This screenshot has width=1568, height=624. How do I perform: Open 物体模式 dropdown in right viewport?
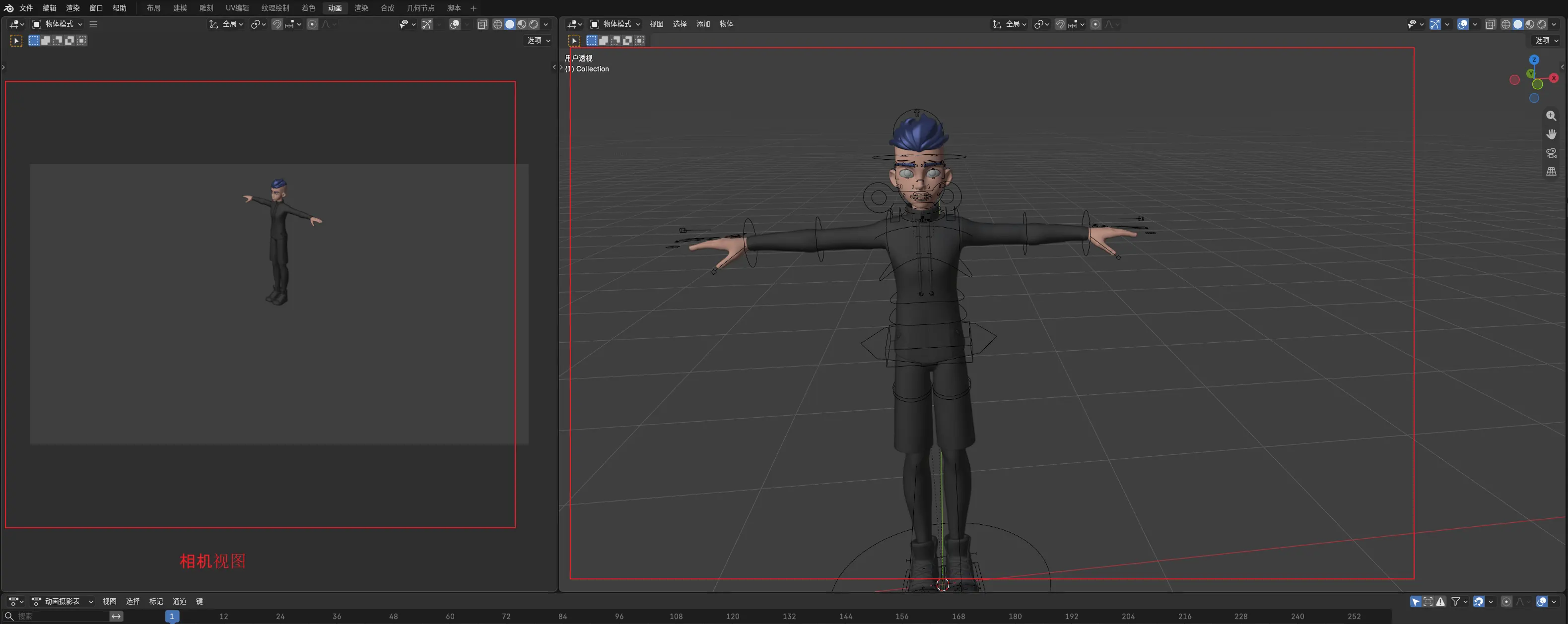[615, 24]
